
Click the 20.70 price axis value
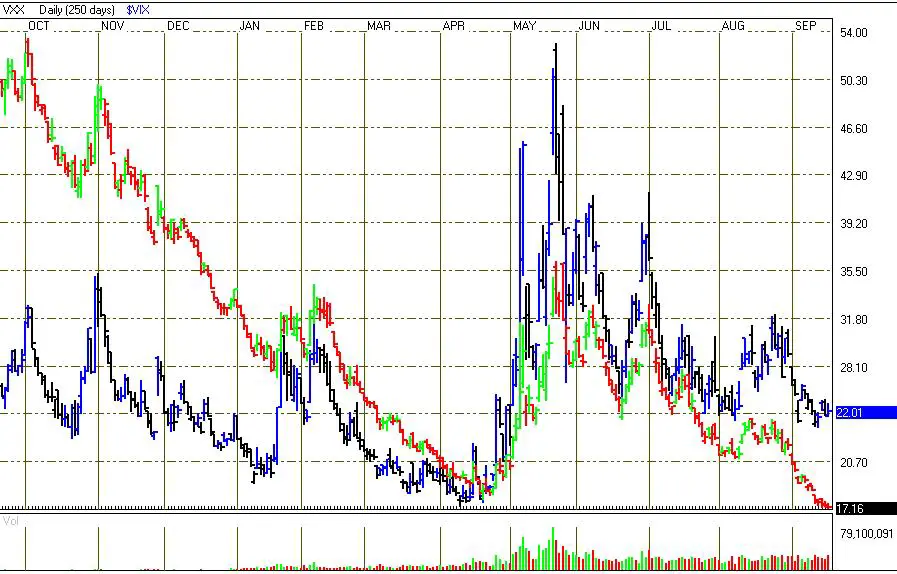click(x=854, y=462)
